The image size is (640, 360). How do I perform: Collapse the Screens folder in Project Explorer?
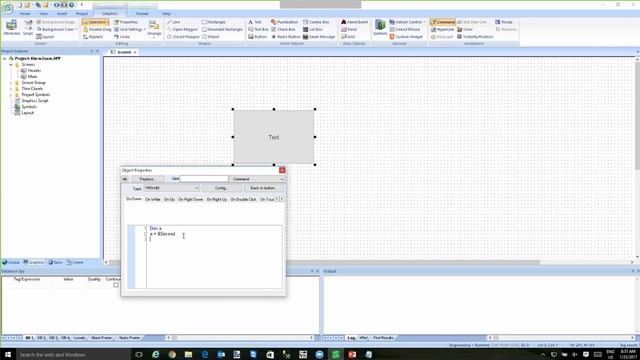point(11,64)
